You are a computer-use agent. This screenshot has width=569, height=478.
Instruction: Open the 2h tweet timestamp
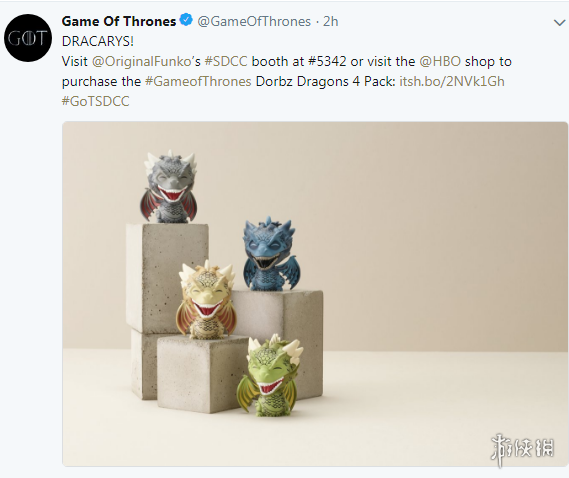click(x=331, y=21)
